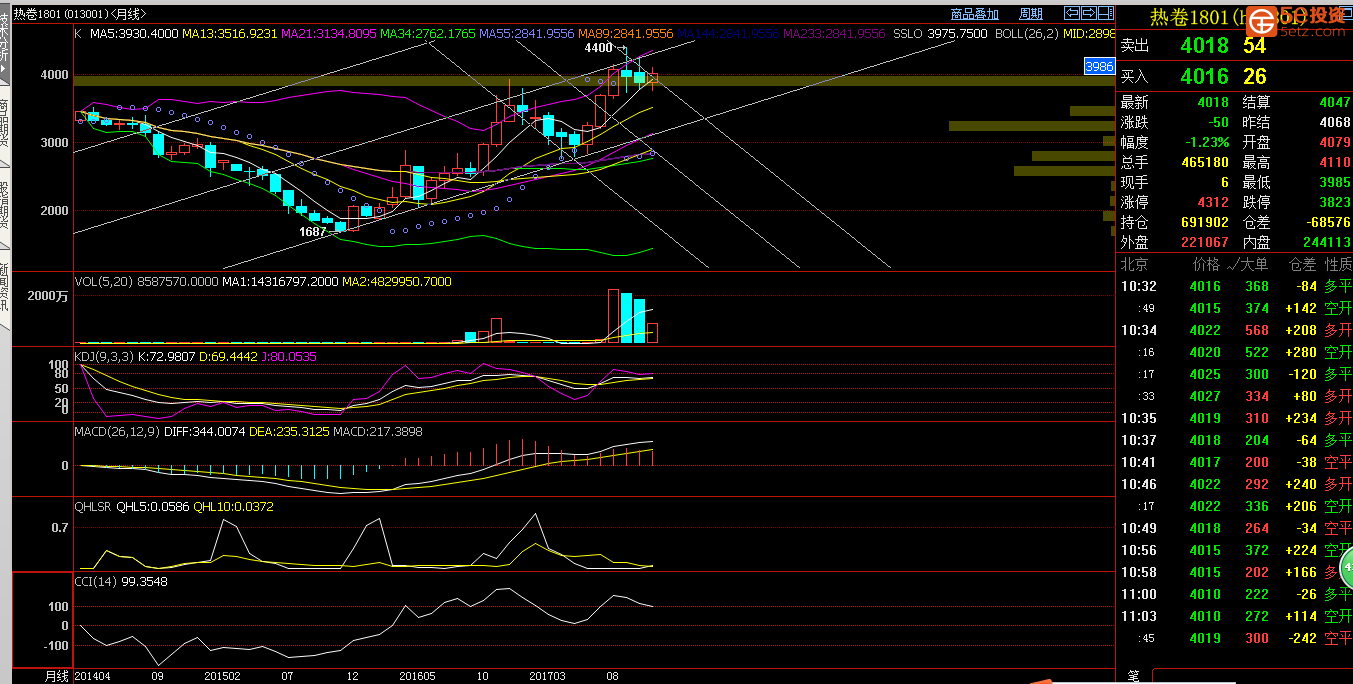
Task: Click the previous-contract left arrow icon
Action: pos(1072,13)
